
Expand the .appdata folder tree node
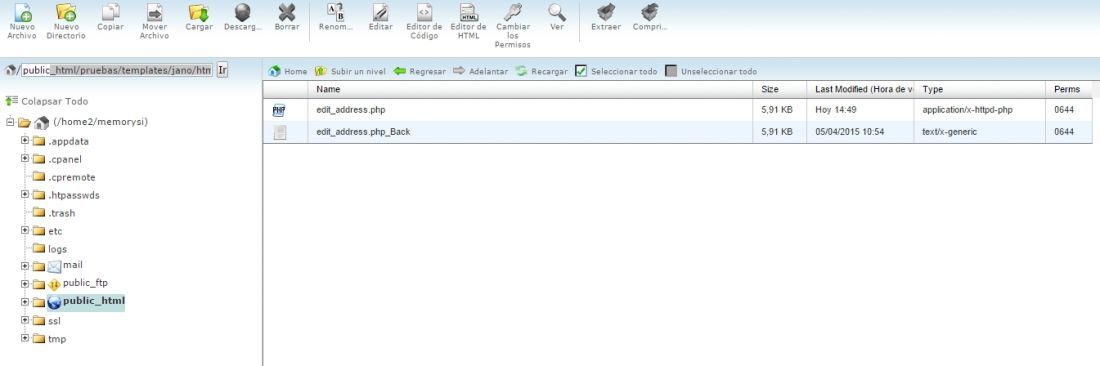click(x=25, y=140)
